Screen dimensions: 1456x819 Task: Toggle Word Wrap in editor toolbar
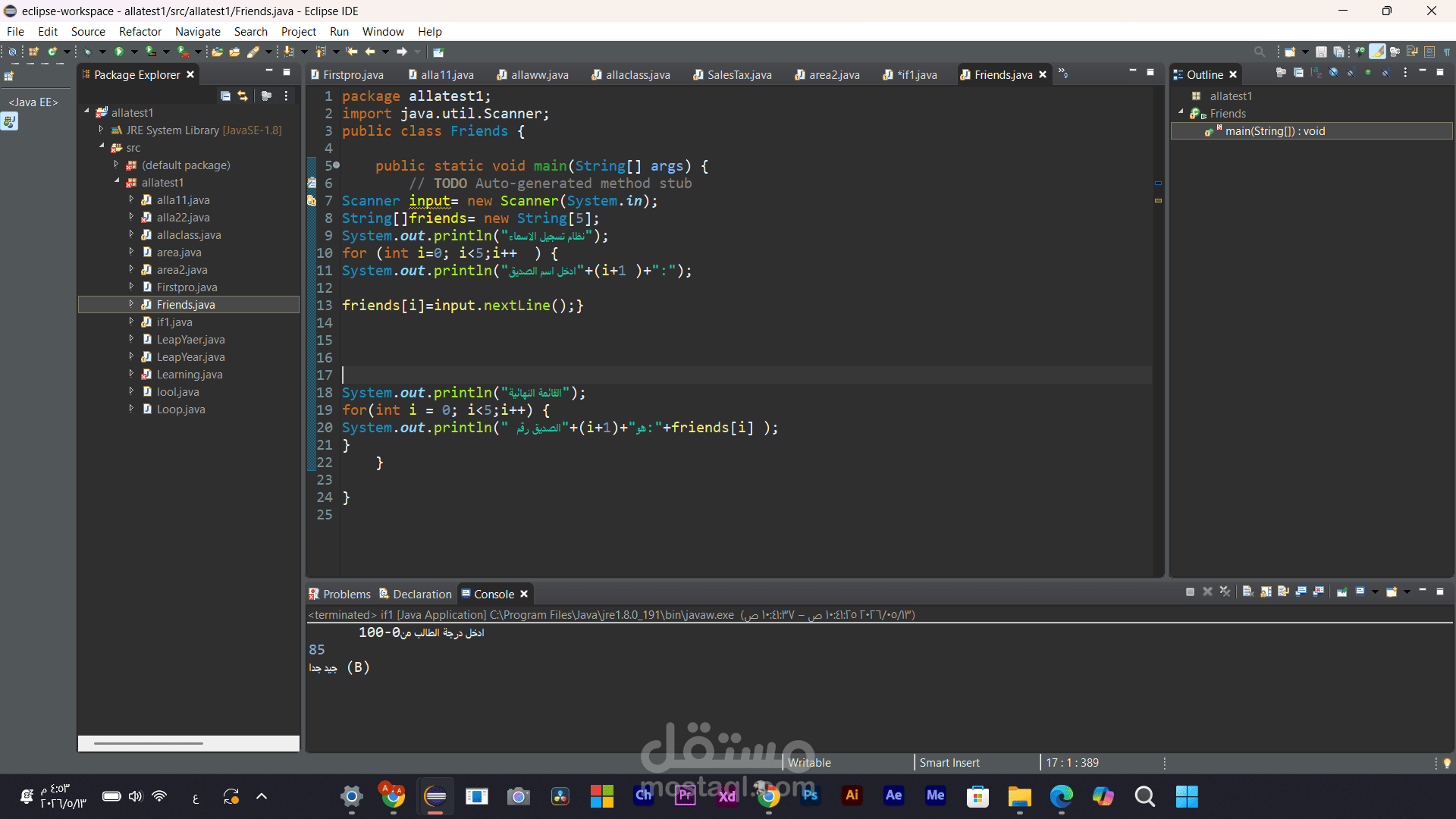[1412, 52]
